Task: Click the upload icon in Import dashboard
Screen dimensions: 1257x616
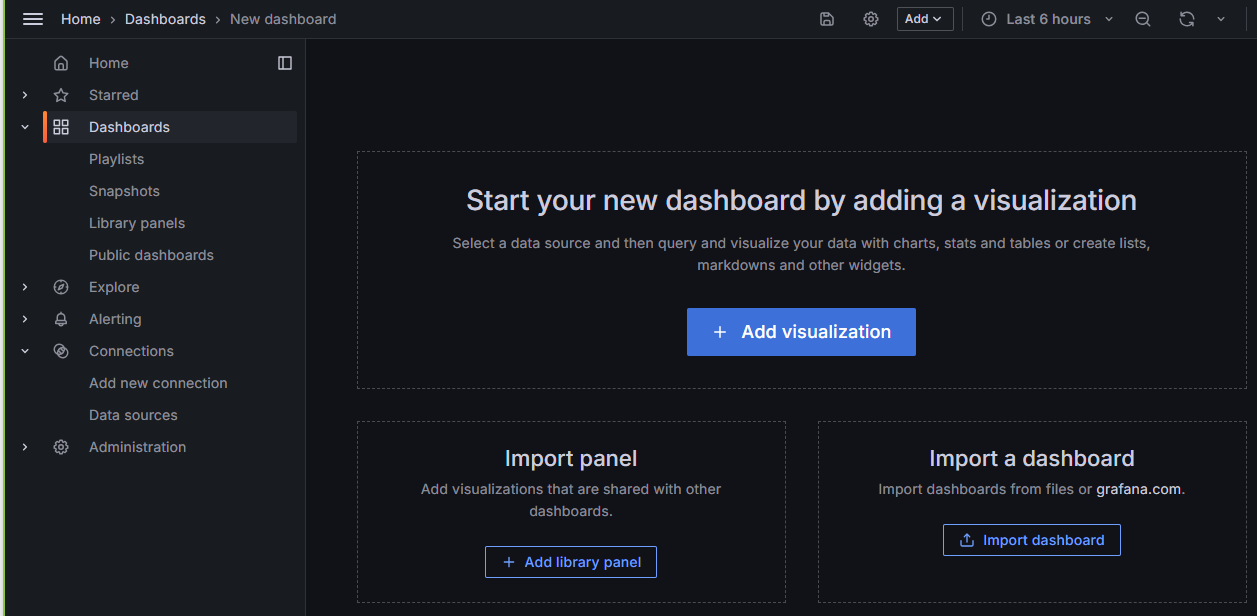Action: (967, 540)
